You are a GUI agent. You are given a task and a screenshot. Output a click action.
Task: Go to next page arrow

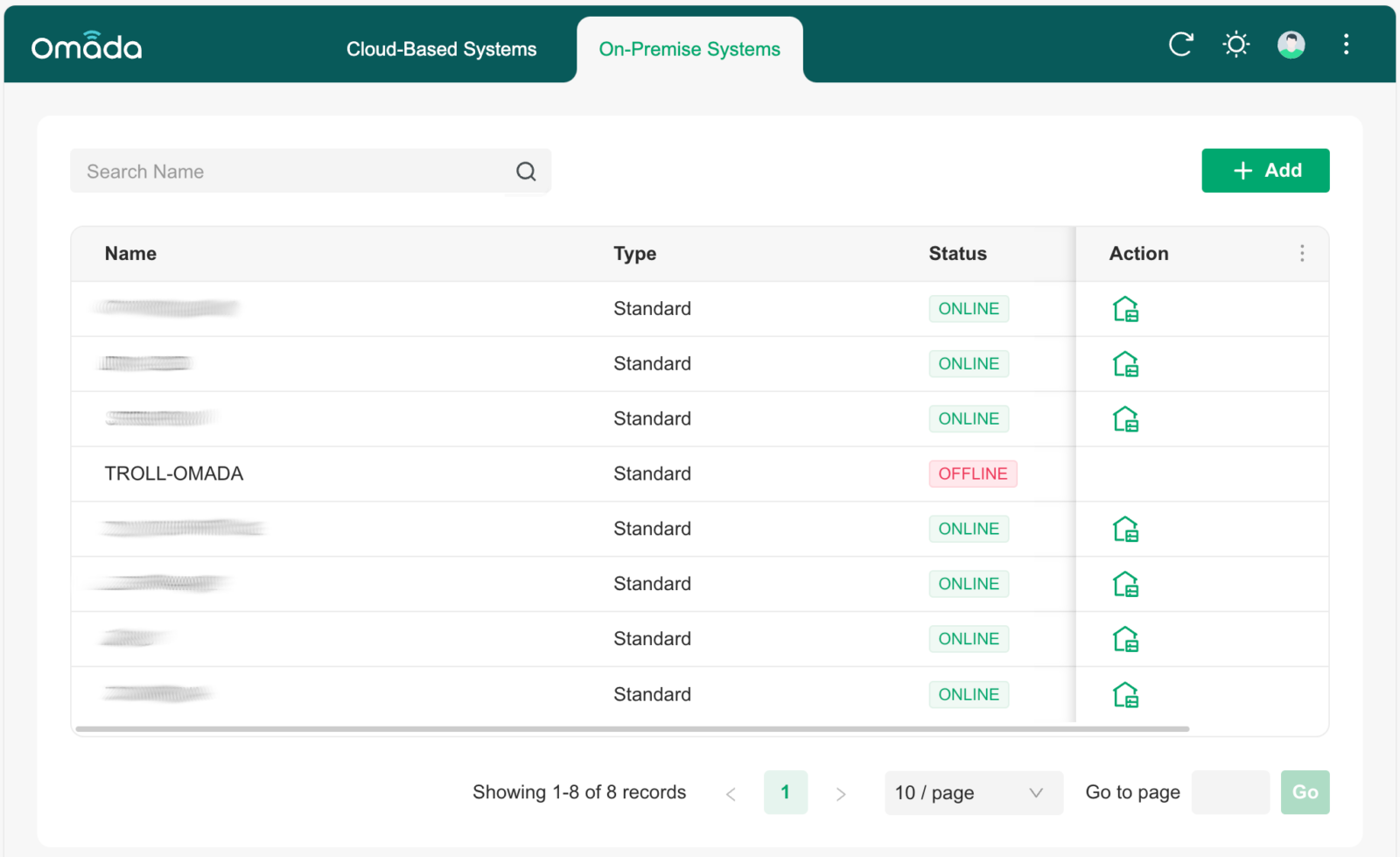coord(841,794)
